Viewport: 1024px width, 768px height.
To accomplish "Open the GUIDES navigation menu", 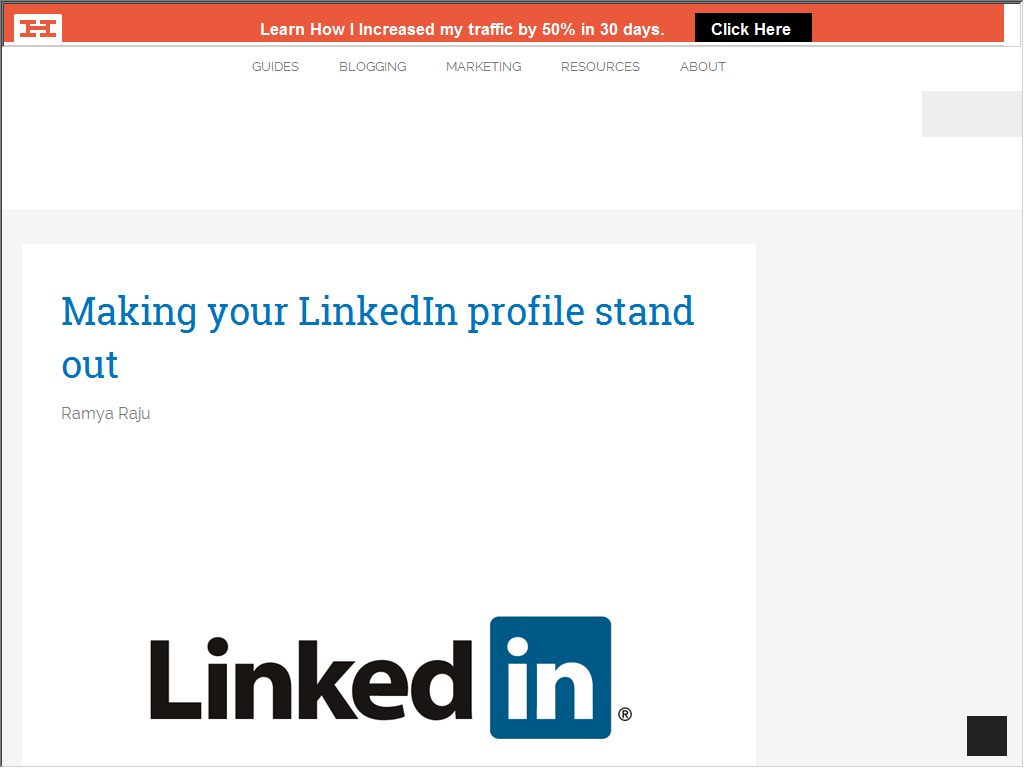I will pos(275,67).
